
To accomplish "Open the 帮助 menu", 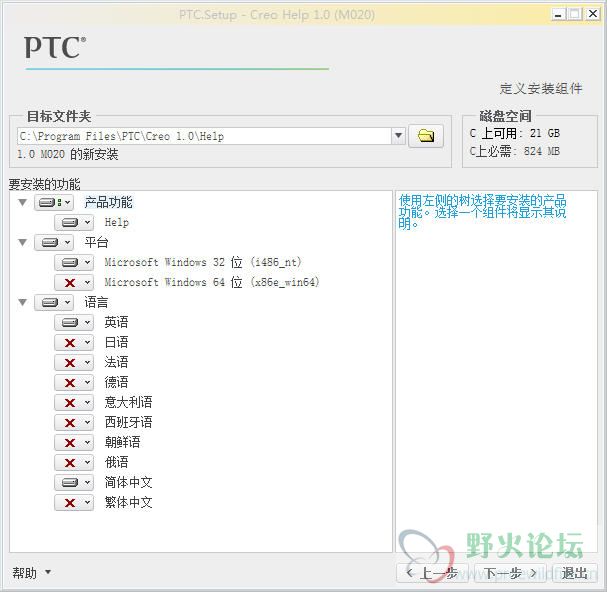I will point(31,573).
